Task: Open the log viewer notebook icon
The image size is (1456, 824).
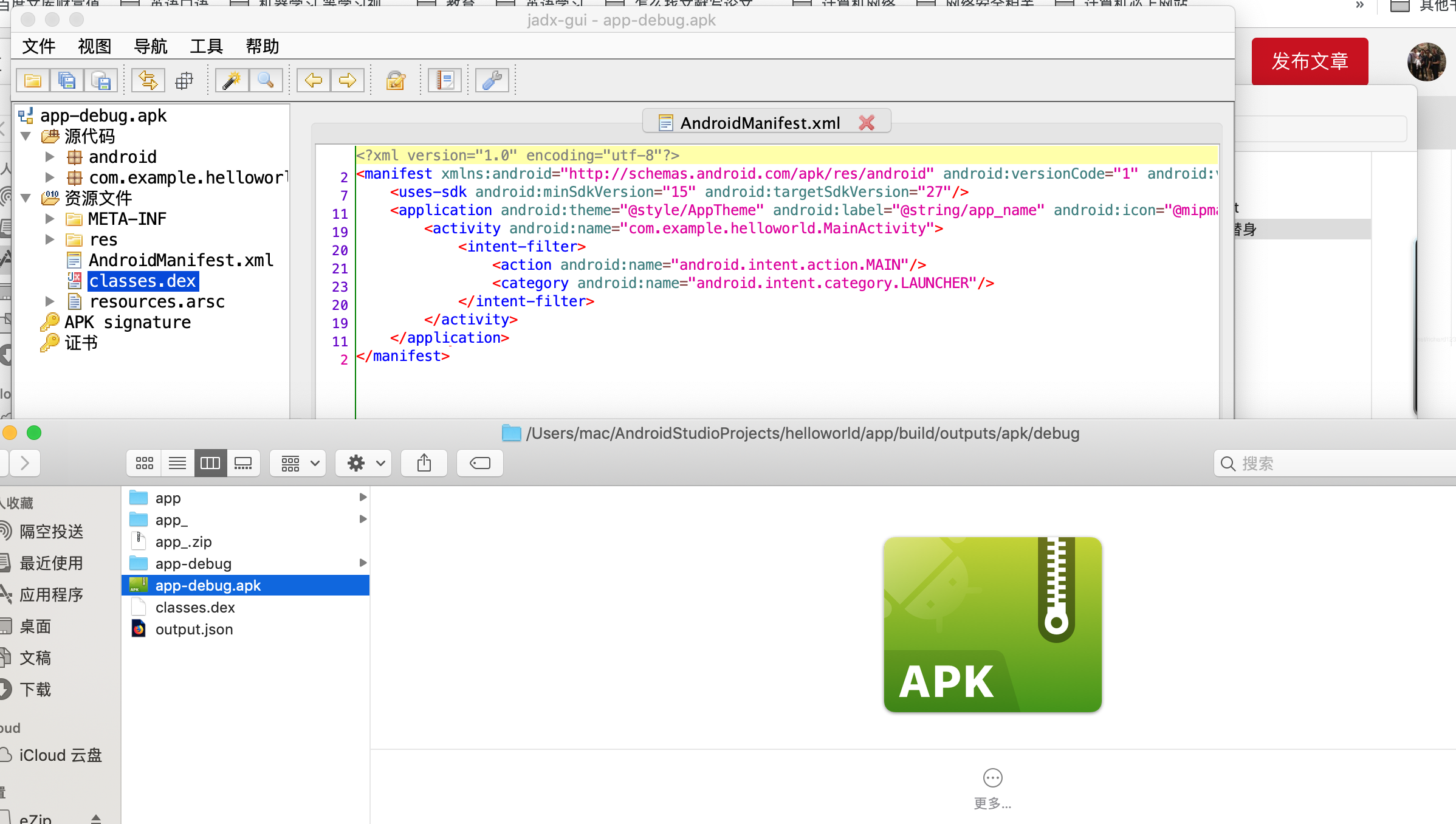Action: coord(445,80)
